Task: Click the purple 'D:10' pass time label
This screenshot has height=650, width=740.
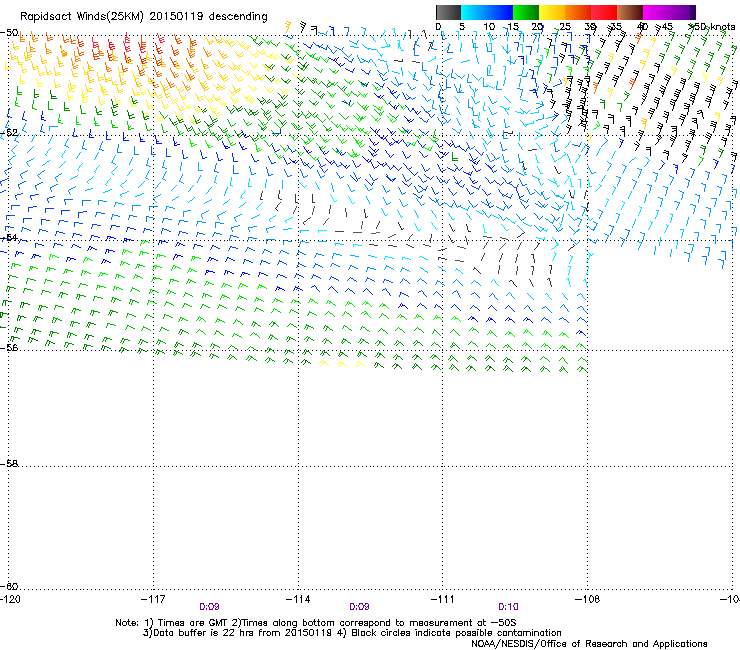Action: pyautogui.click(x=508, y=607)
